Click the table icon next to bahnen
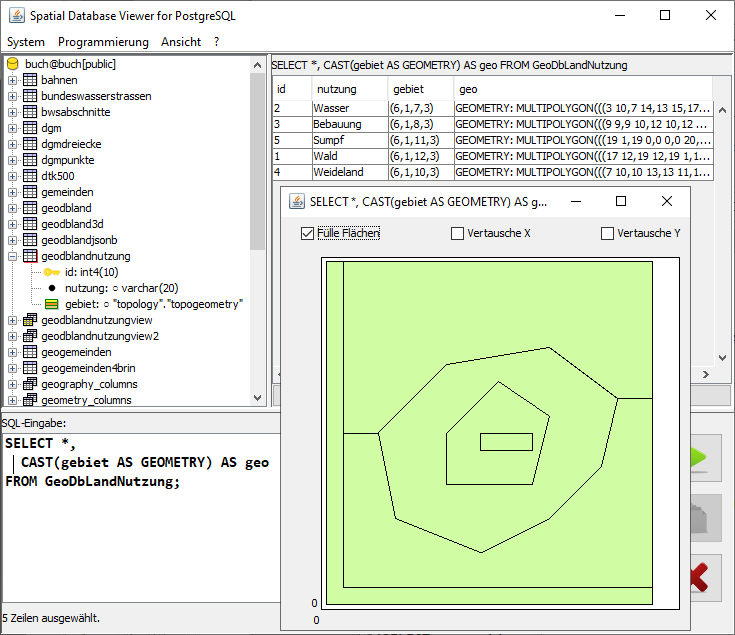 (30, 80)
